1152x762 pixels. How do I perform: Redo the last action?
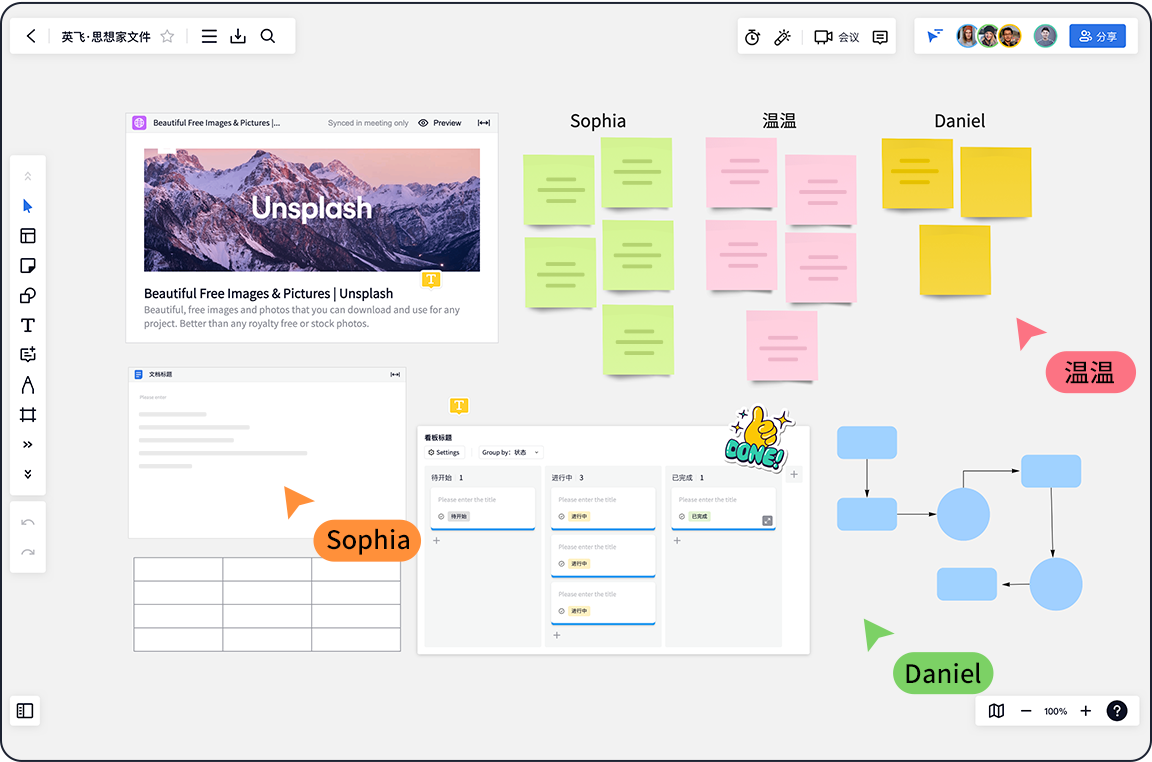[28, 552]
